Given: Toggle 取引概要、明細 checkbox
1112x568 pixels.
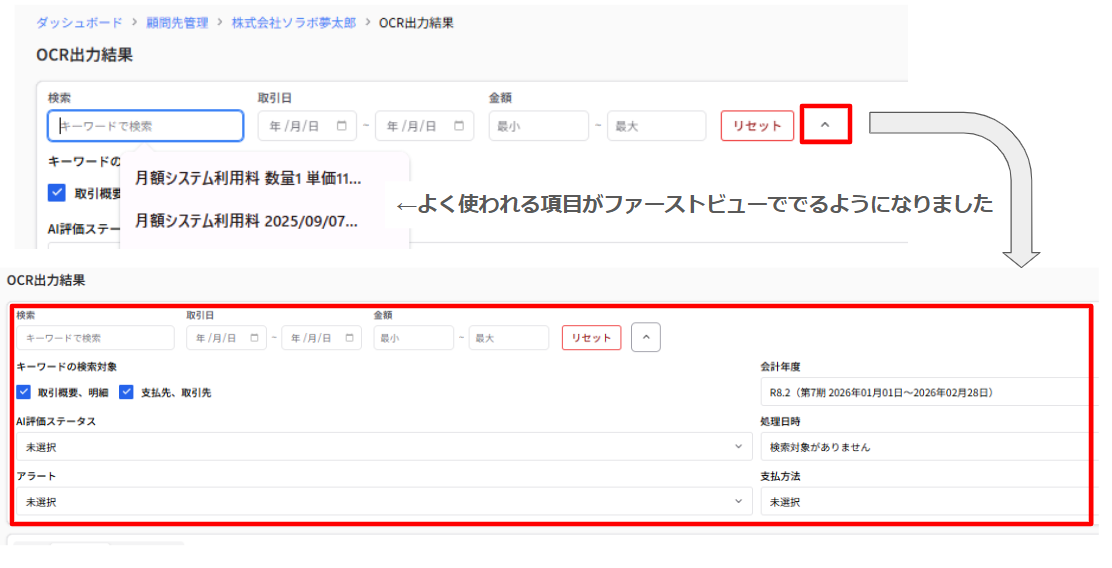Looking at the screenshot, I should coord(23,391).
